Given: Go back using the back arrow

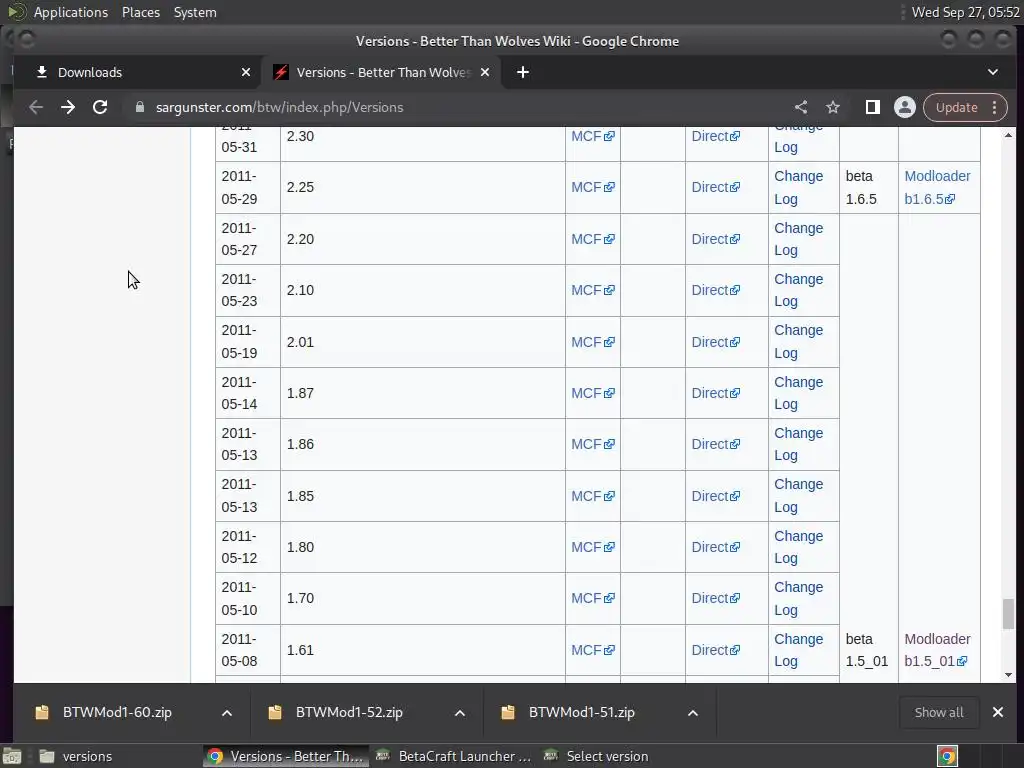Looking at the screenshot, I should pyautogui.click(x=36, y=107).
